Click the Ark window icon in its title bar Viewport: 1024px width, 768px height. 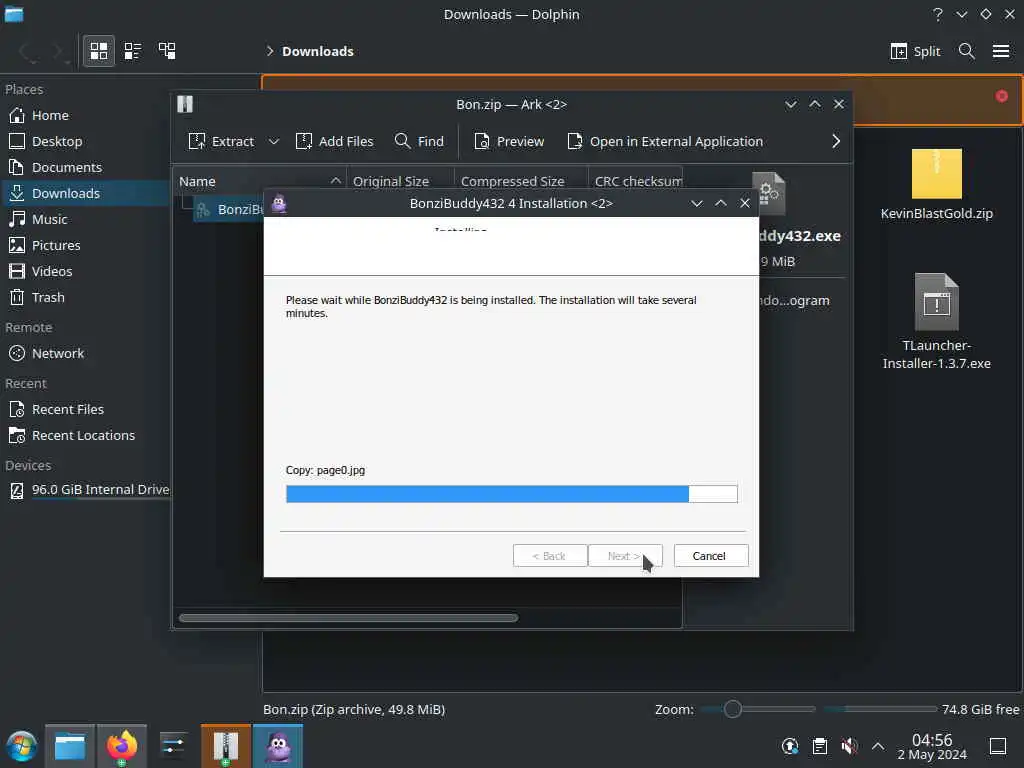tap(185, 104)
